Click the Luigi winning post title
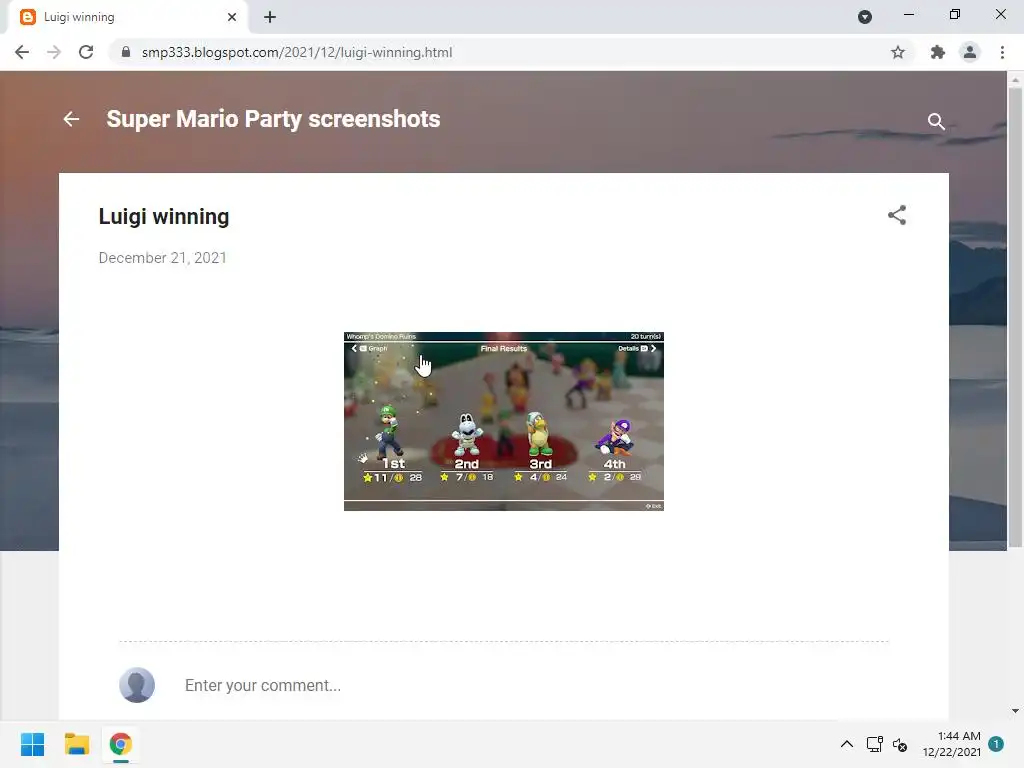The image size is (1024, 768). [x=164, y=217]
